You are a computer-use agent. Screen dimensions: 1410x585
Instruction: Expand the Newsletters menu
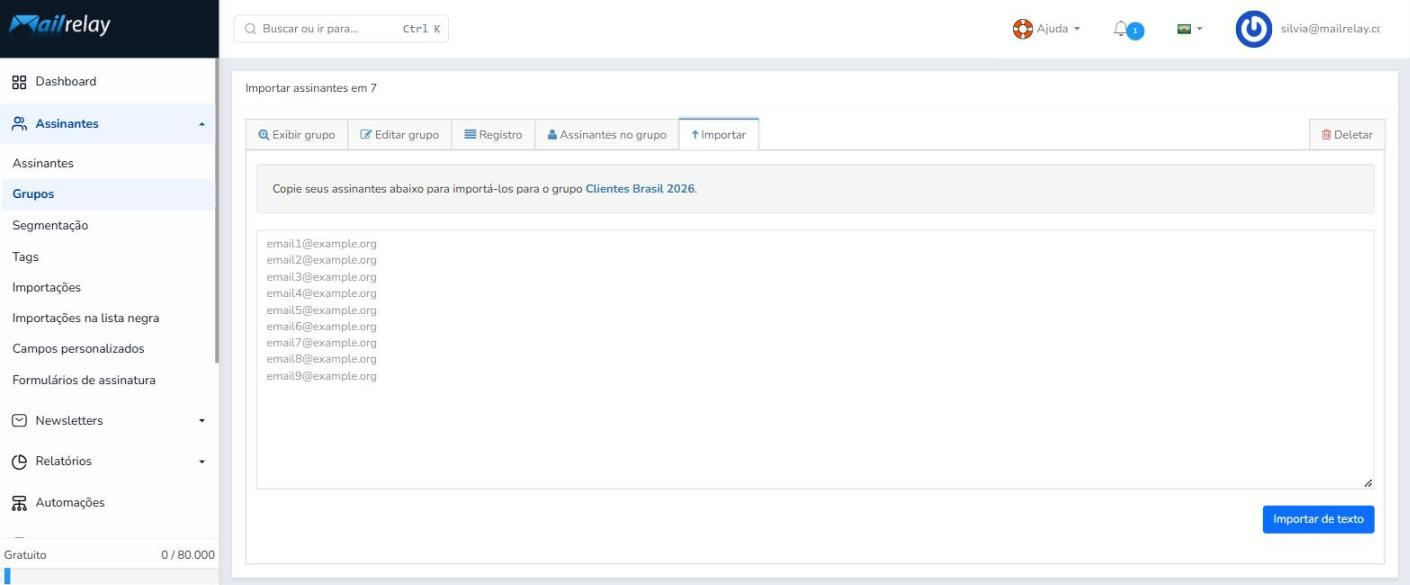tap(202, 421)
